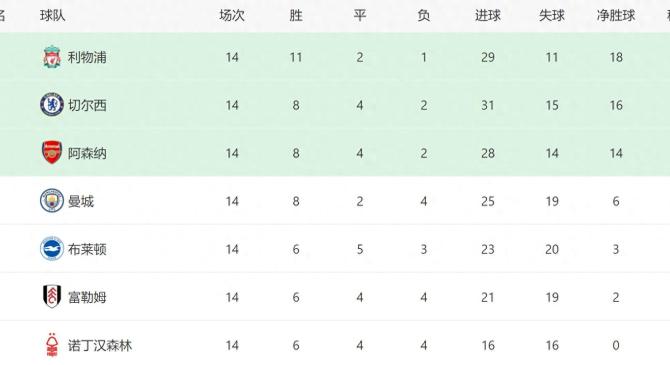Select the 曼城 team name

(81, 201)
